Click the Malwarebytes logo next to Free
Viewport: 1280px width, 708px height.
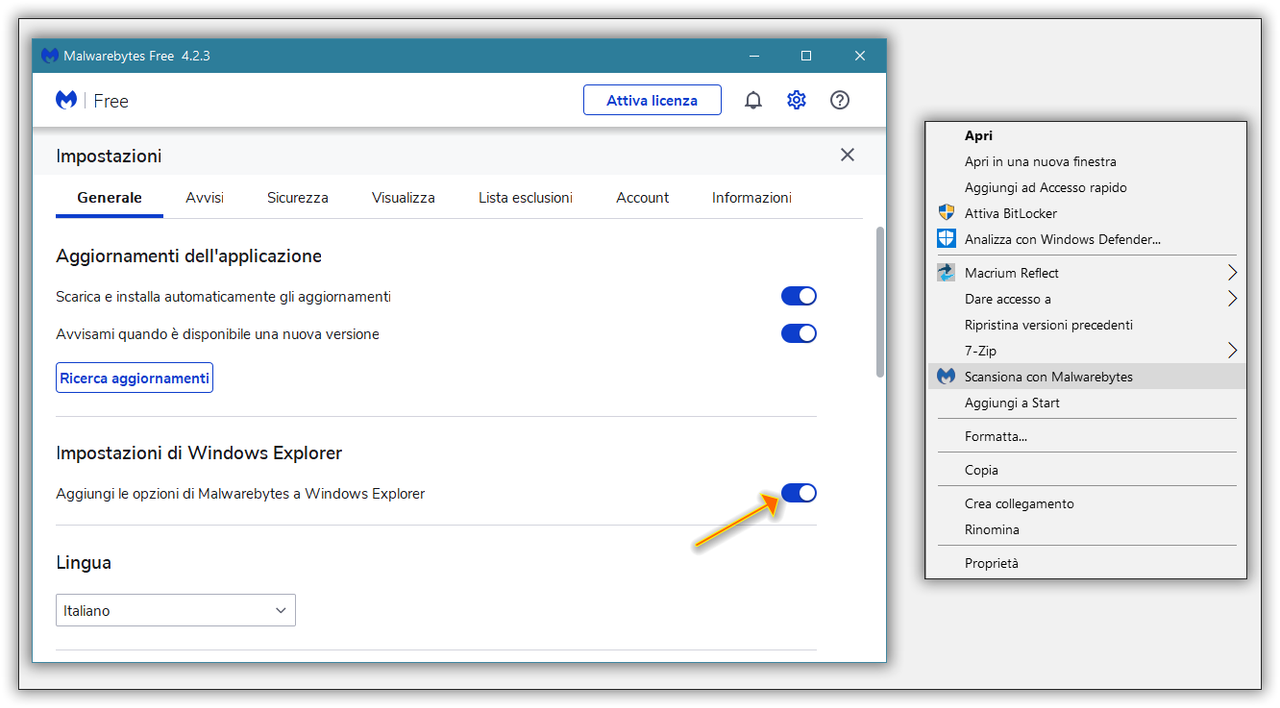coord(66,100)
